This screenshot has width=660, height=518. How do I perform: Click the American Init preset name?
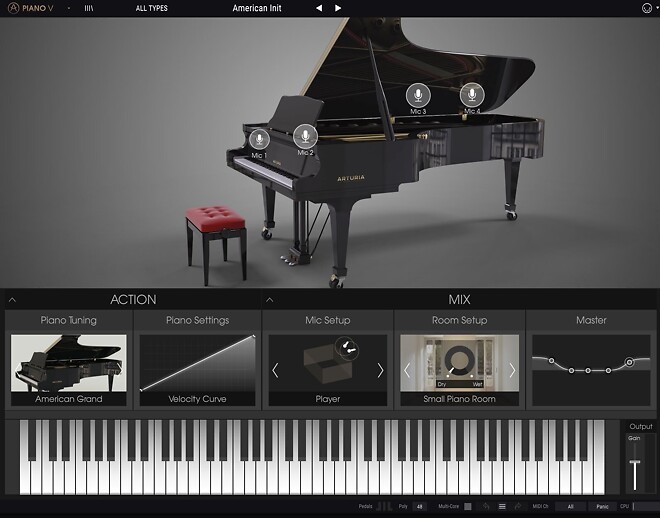click(x=257, y=8)
